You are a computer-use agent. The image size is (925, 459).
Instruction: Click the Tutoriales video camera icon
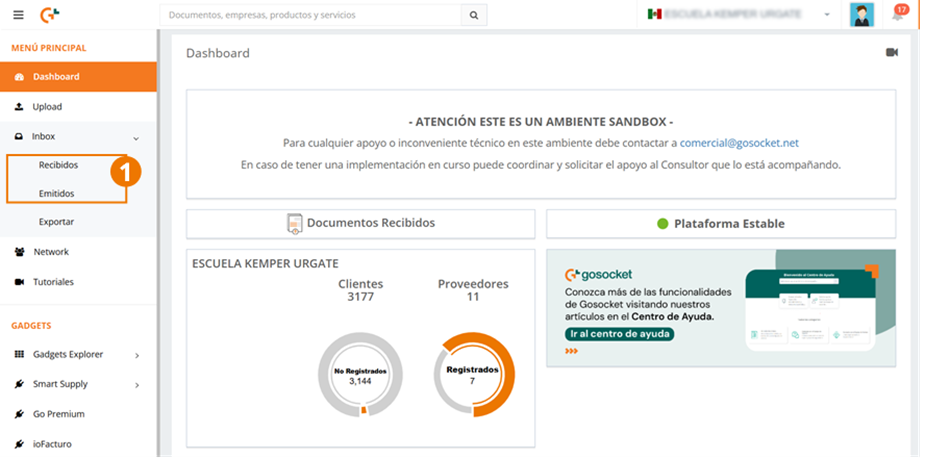(19, 282)
